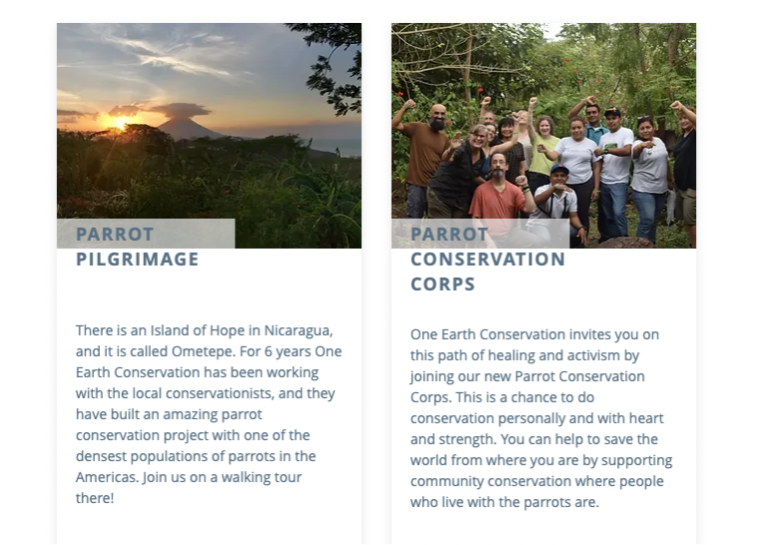Click the word CONSERVATION in the heading

tap(487, 260)
